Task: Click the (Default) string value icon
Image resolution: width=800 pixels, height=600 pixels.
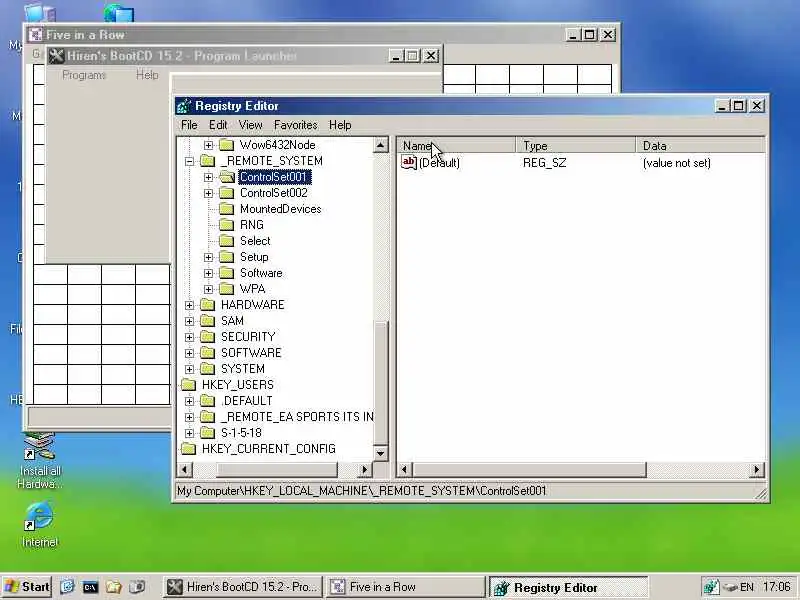Action: pyautogui.click(x=409, y=163)
